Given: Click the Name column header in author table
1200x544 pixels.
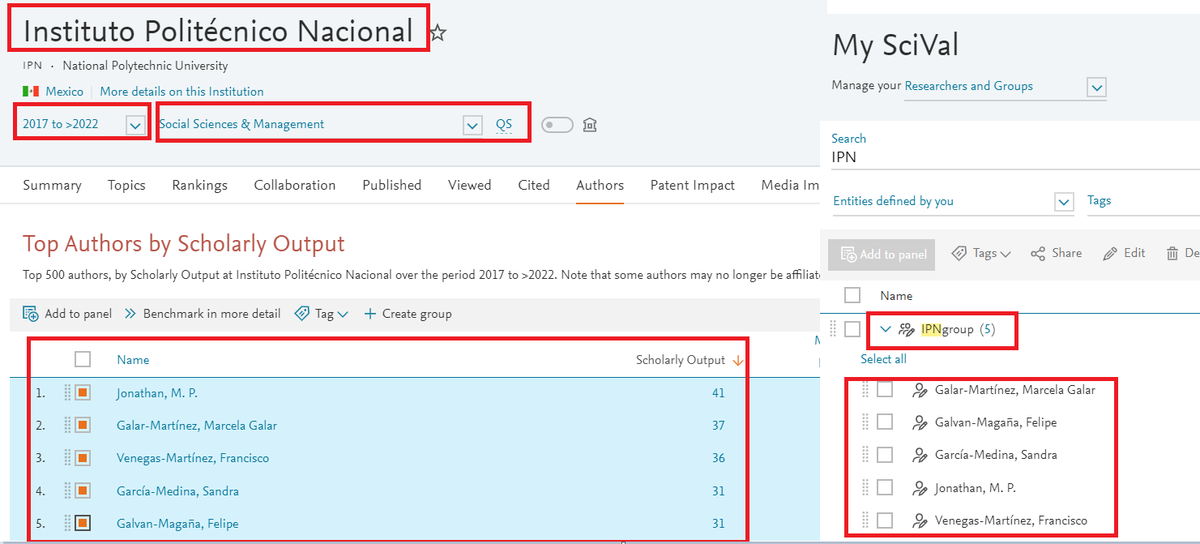Looking at the screenshot, I should point(133,360).
